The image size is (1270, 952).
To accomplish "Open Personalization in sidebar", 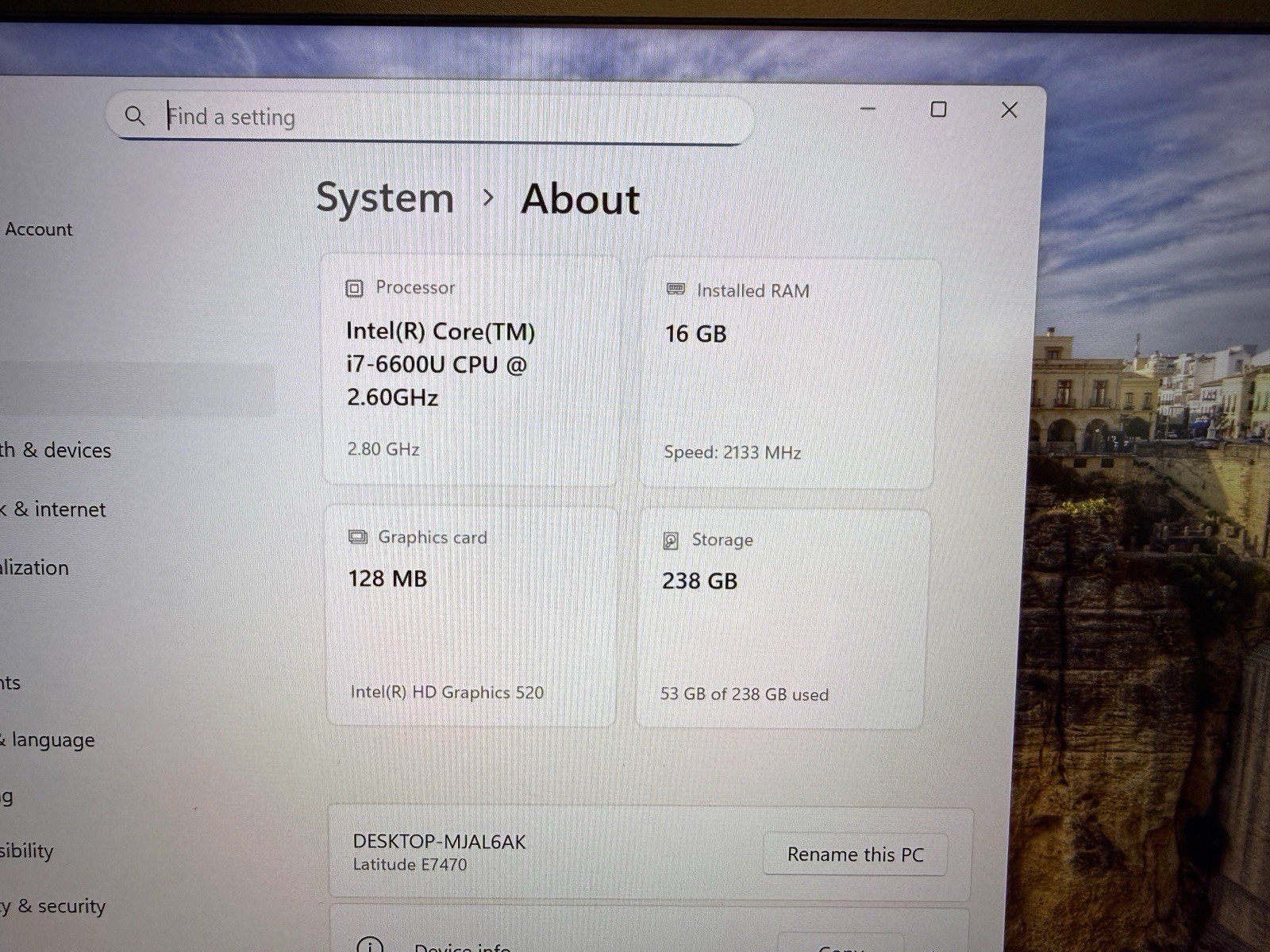I will pyautogui.click(x=34, y=568).
